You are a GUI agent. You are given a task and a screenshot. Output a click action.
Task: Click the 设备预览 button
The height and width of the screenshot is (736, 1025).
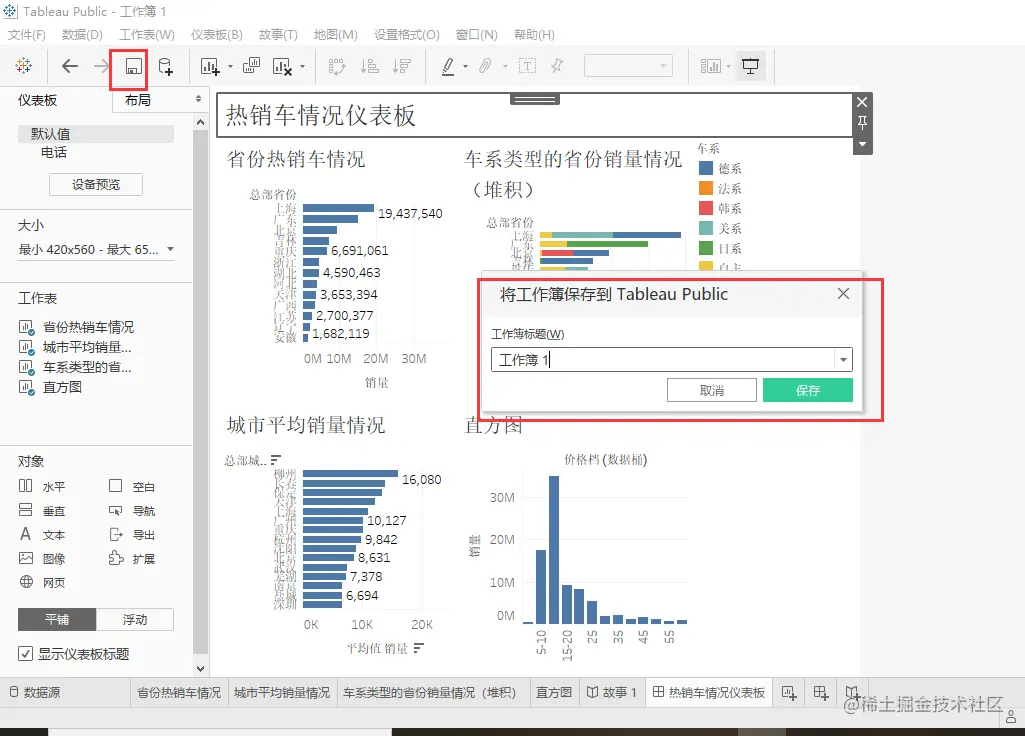[x=95, y=184]
